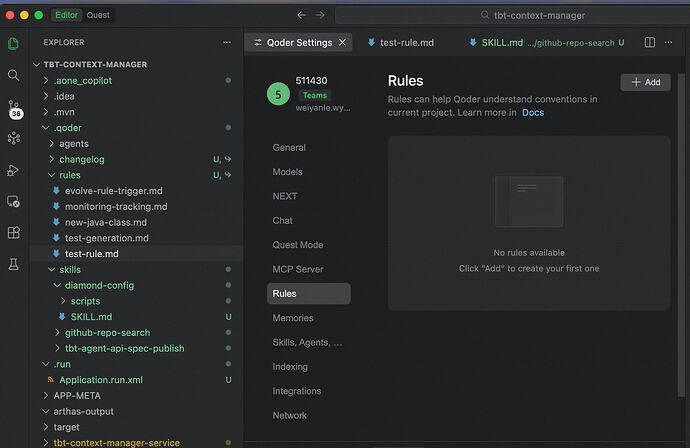Expand the .mvn folder
The image size is (690, 448).
click(46, 112)
